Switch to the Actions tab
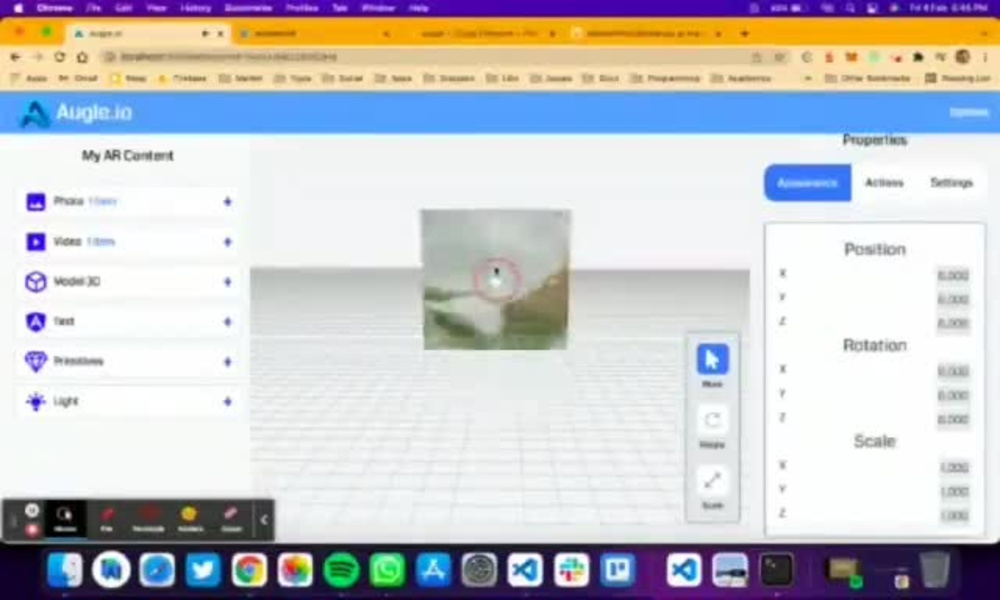 click(x=884, y=183)
